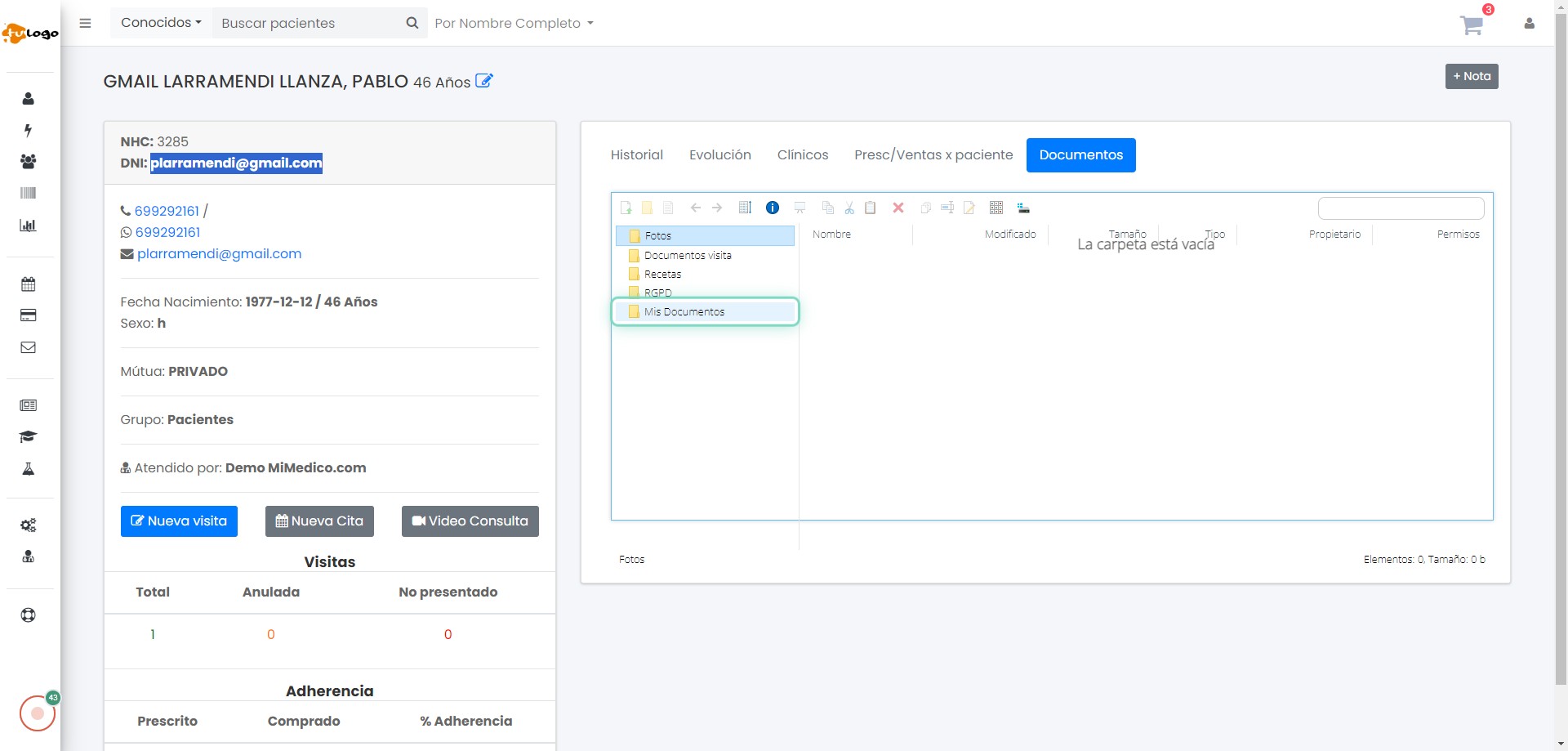Select the Documentos tab
Viewport: 1568px width, 751px height.
coord(1081,155)
